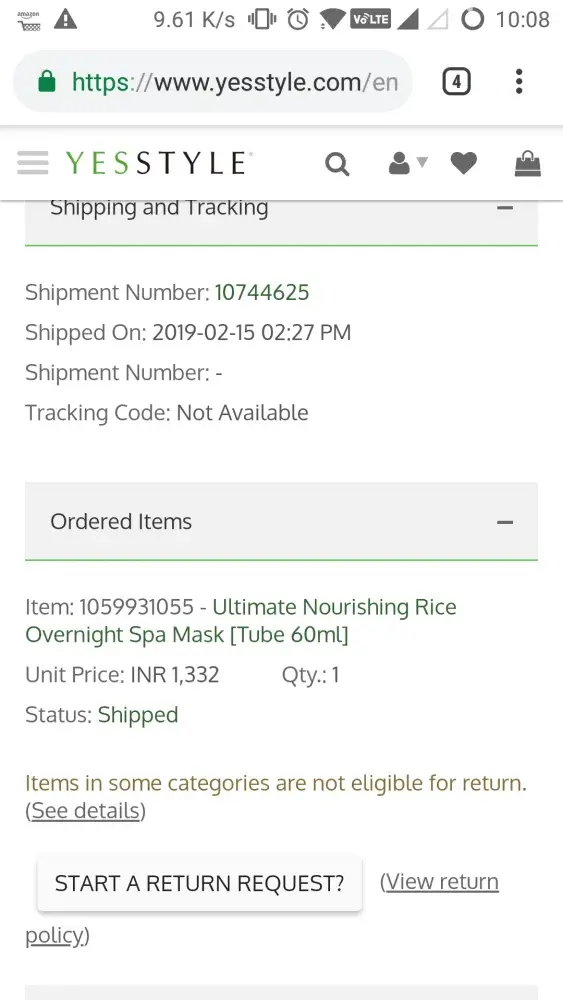The height and width of the screenshot is (1000, 563).
Task: Go to the YesStyle logo homepage
Action: (x=157, y=163)
